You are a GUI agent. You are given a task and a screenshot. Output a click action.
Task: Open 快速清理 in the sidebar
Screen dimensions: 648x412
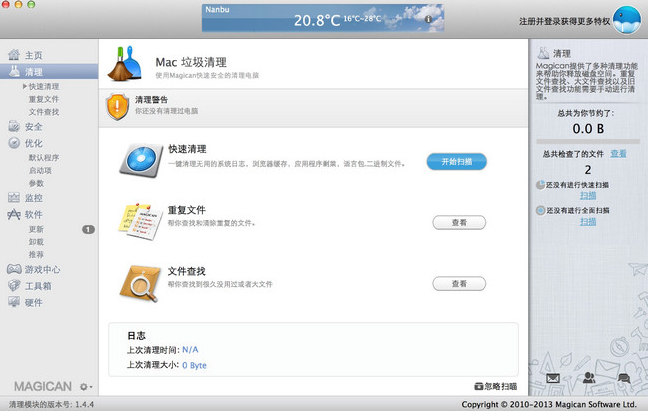(x=44, y=86)
